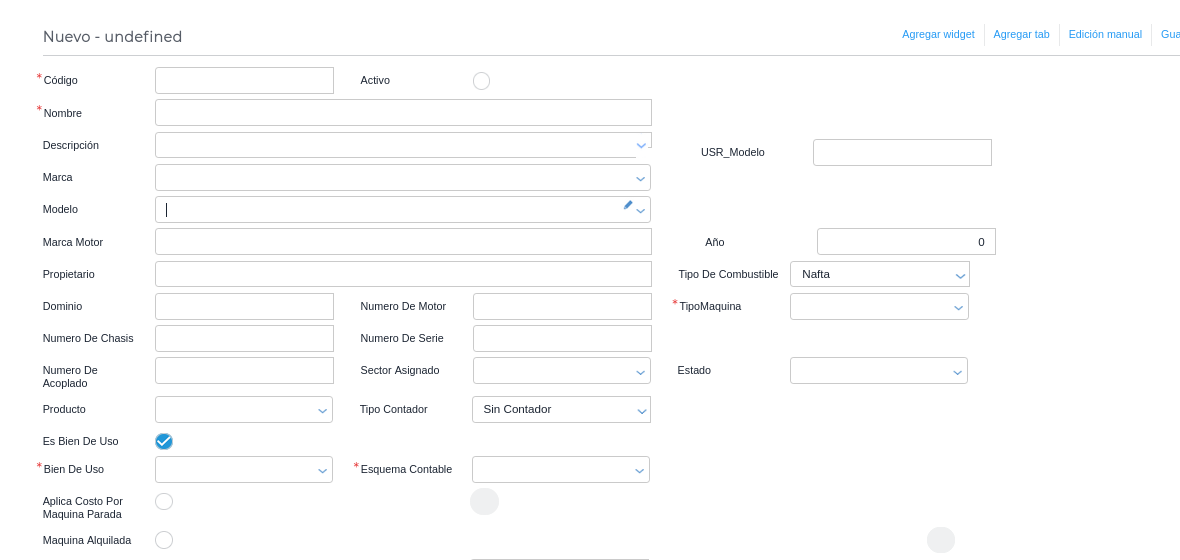Expand the Sector Asignado dropdown
The image size is (1180, 560).
pyautogui.click(x=561, y=371)
